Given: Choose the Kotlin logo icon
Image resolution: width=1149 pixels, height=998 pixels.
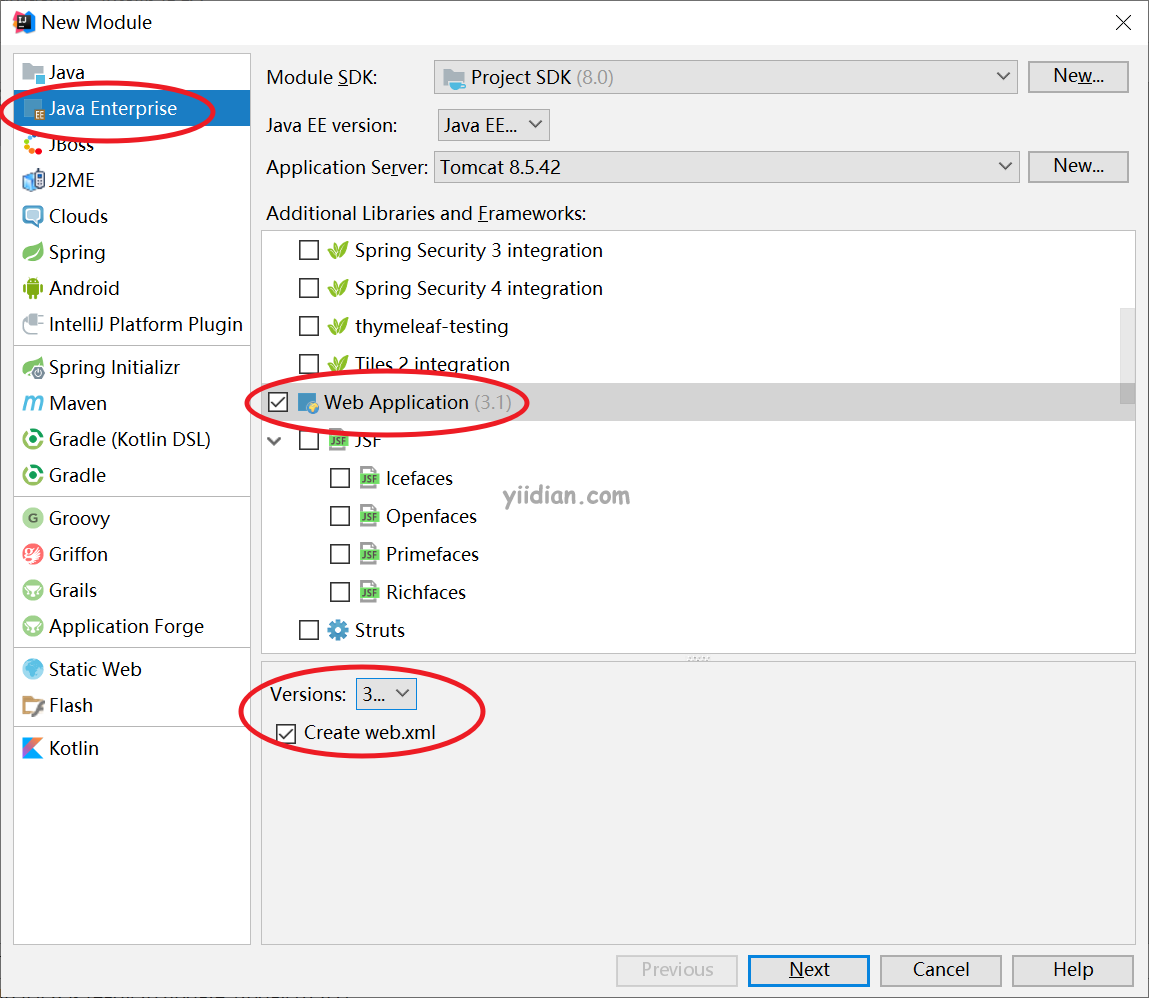Looking at the screenshot, I should (x=33, y=748).
